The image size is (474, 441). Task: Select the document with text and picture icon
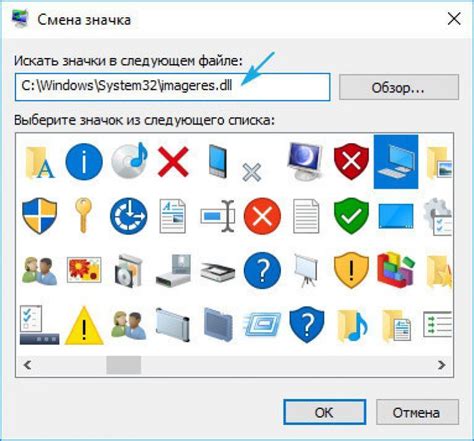tap(173, 216)
